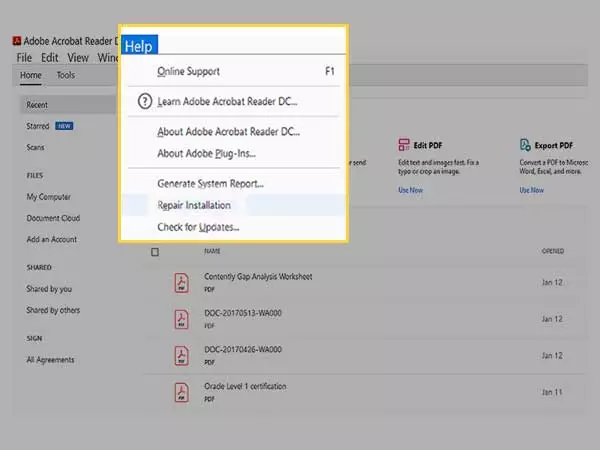Select Repair Installation
The image size is (600, 450).
233,205
